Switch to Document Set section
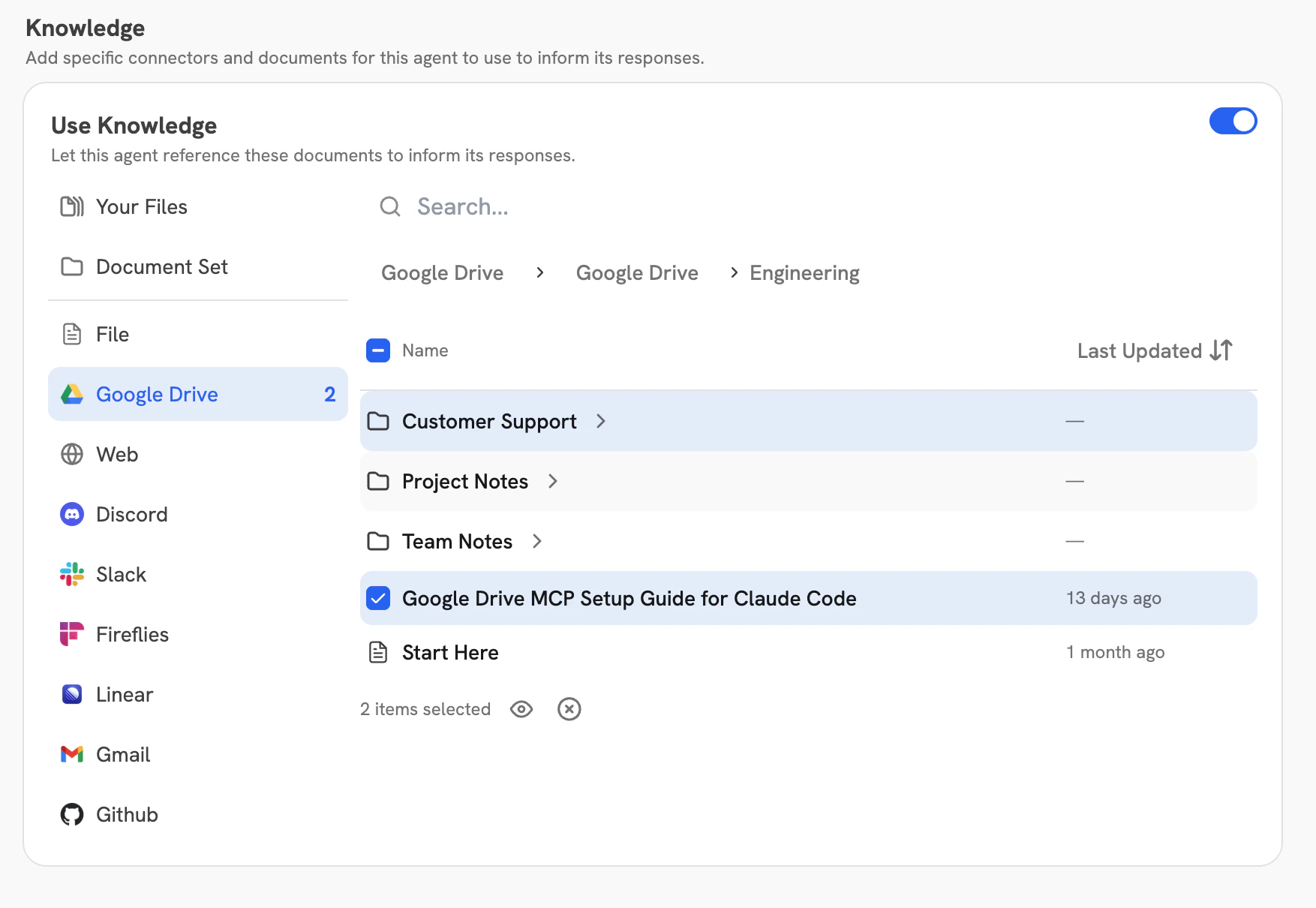The image size is (1316, 908). click(161, 267)
